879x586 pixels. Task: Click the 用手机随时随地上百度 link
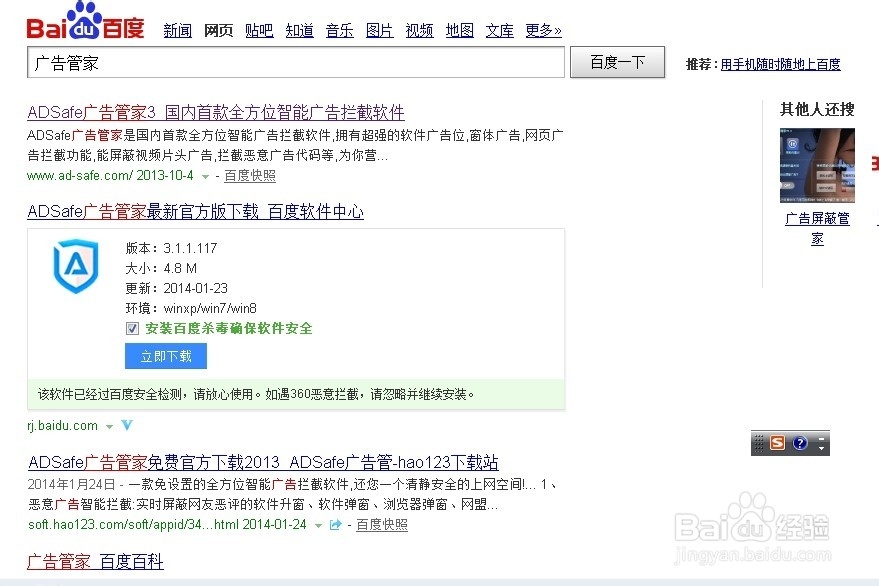(x=781, y=63)
